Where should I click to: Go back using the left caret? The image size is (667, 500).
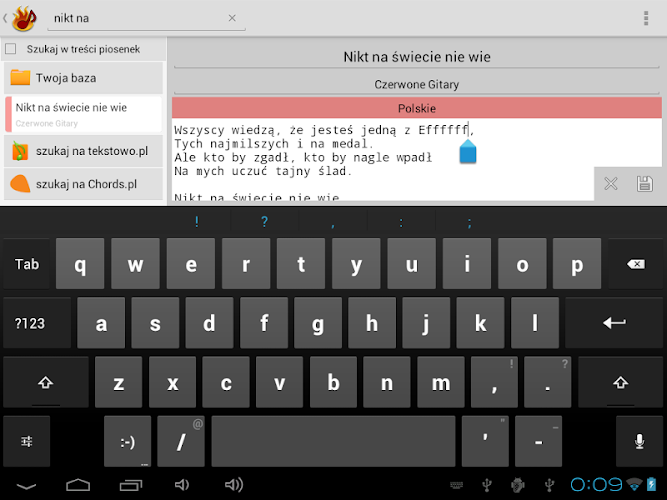coord(5,18)
